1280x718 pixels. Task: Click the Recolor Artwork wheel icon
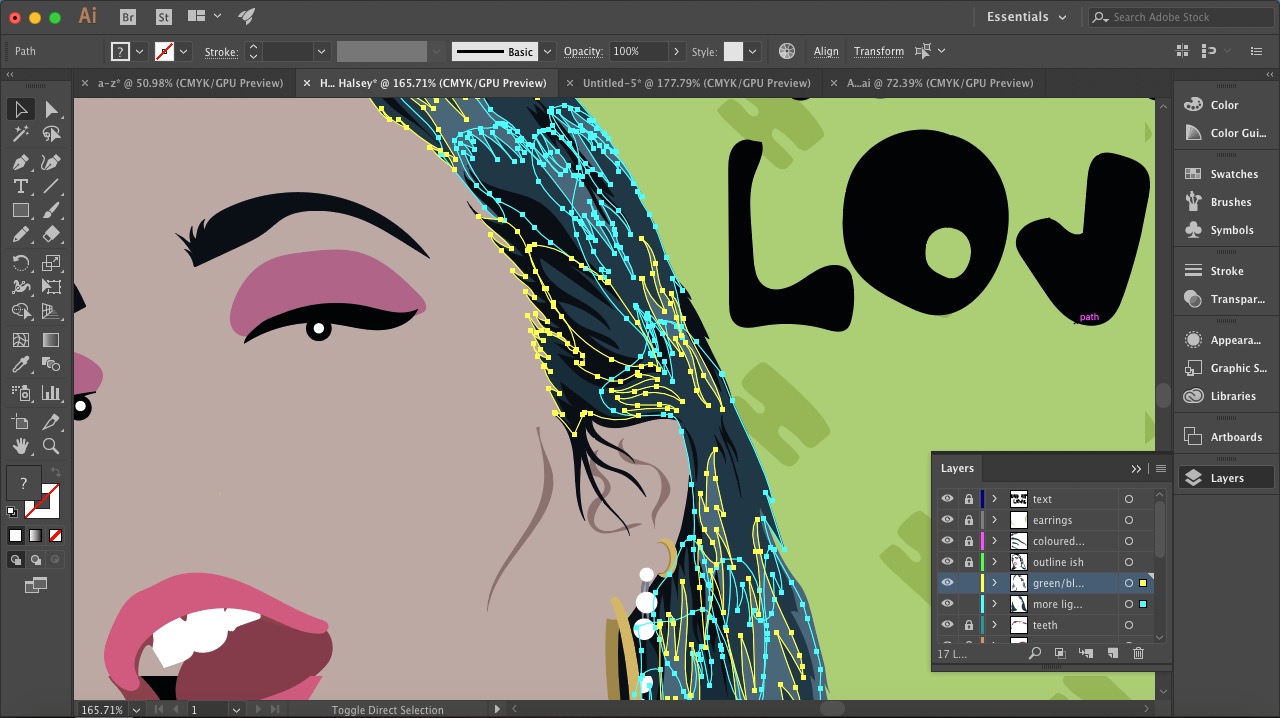[x=787, y=51]
